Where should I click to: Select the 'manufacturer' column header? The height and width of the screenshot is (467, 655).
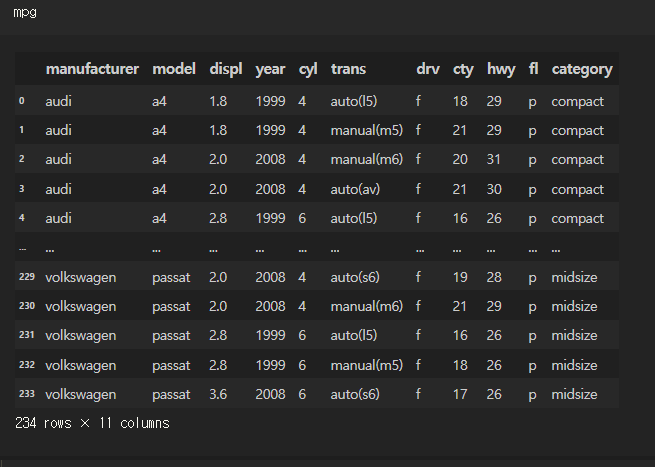[92, 69]
